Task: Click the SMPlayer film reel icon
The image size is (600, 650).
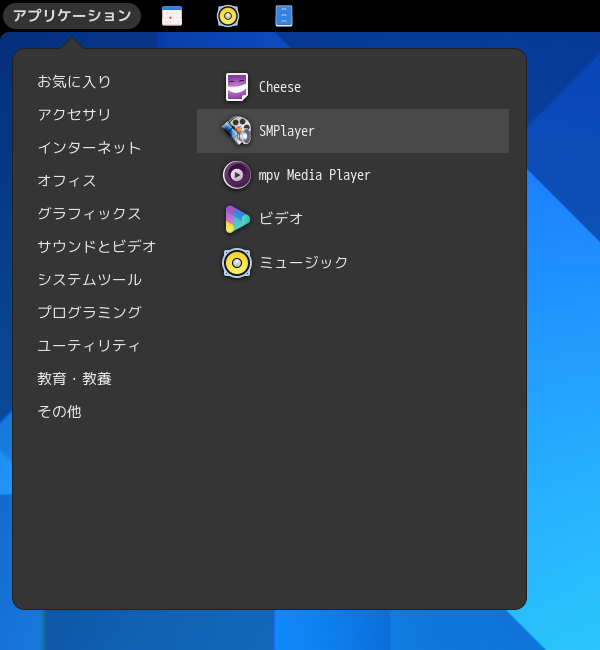Action: (237, 131)
